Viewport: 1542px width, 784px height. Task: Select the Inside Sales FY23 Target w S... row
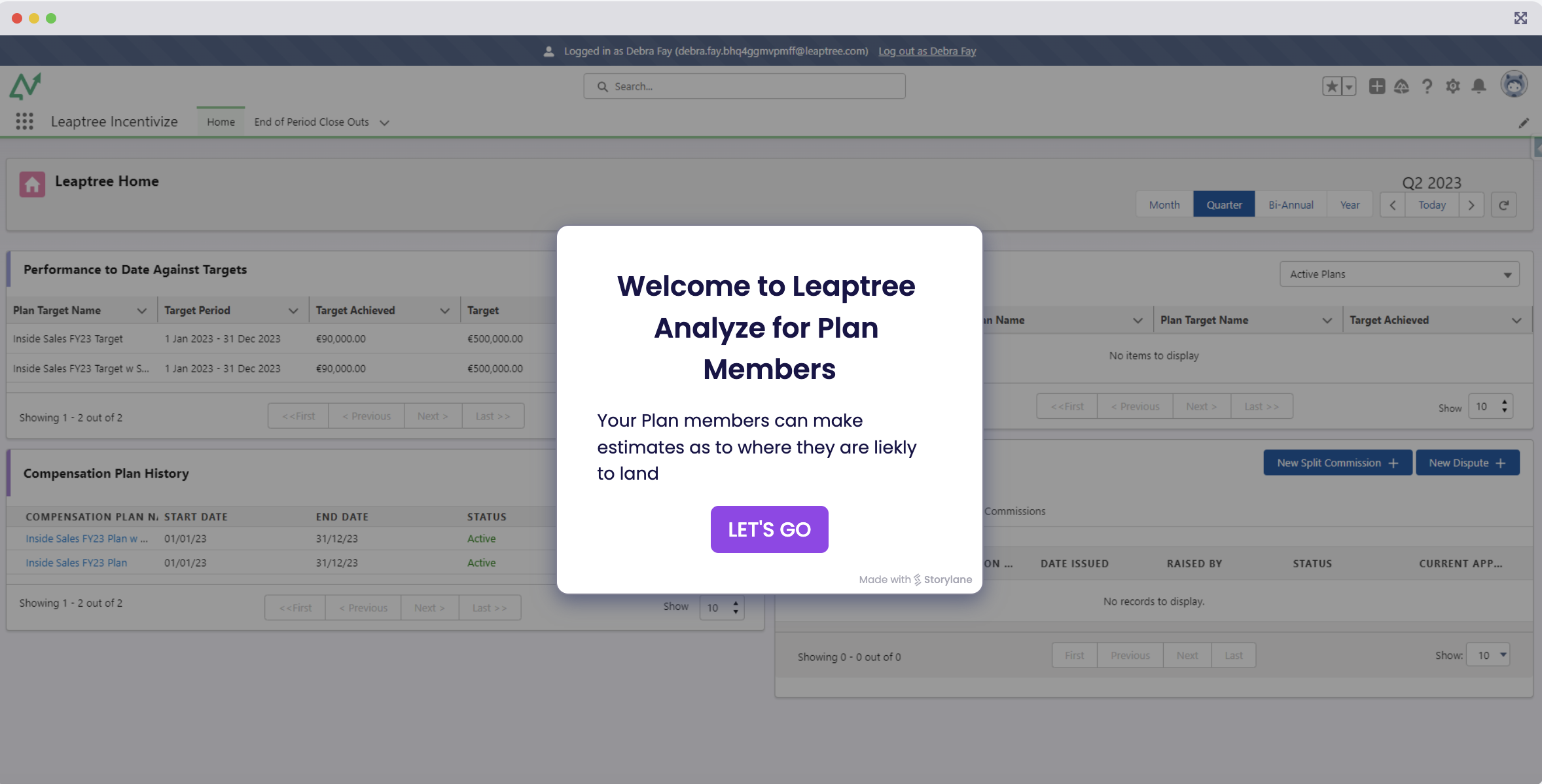click(81, 368)
